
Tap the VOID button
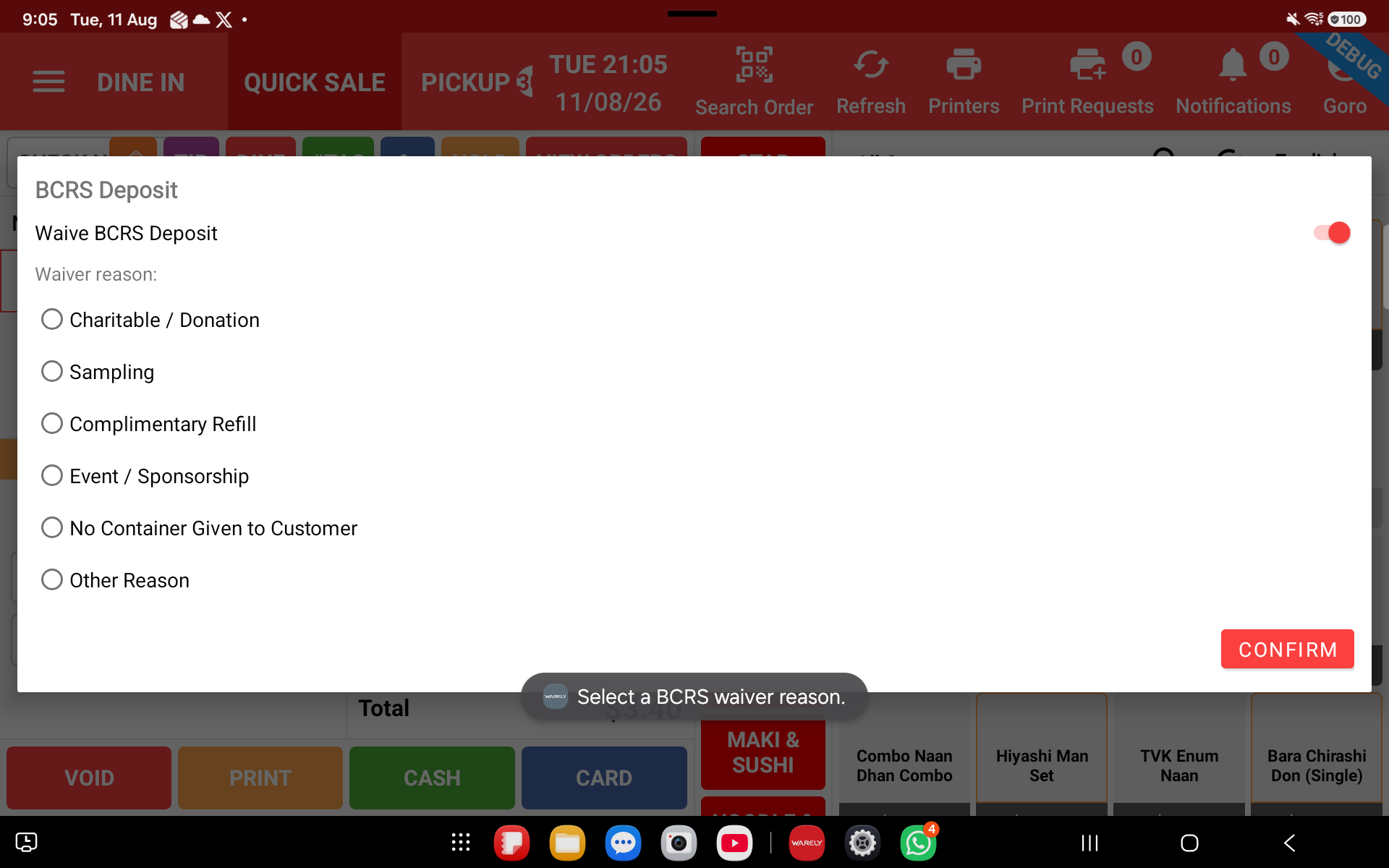click(x=89, y=778)
